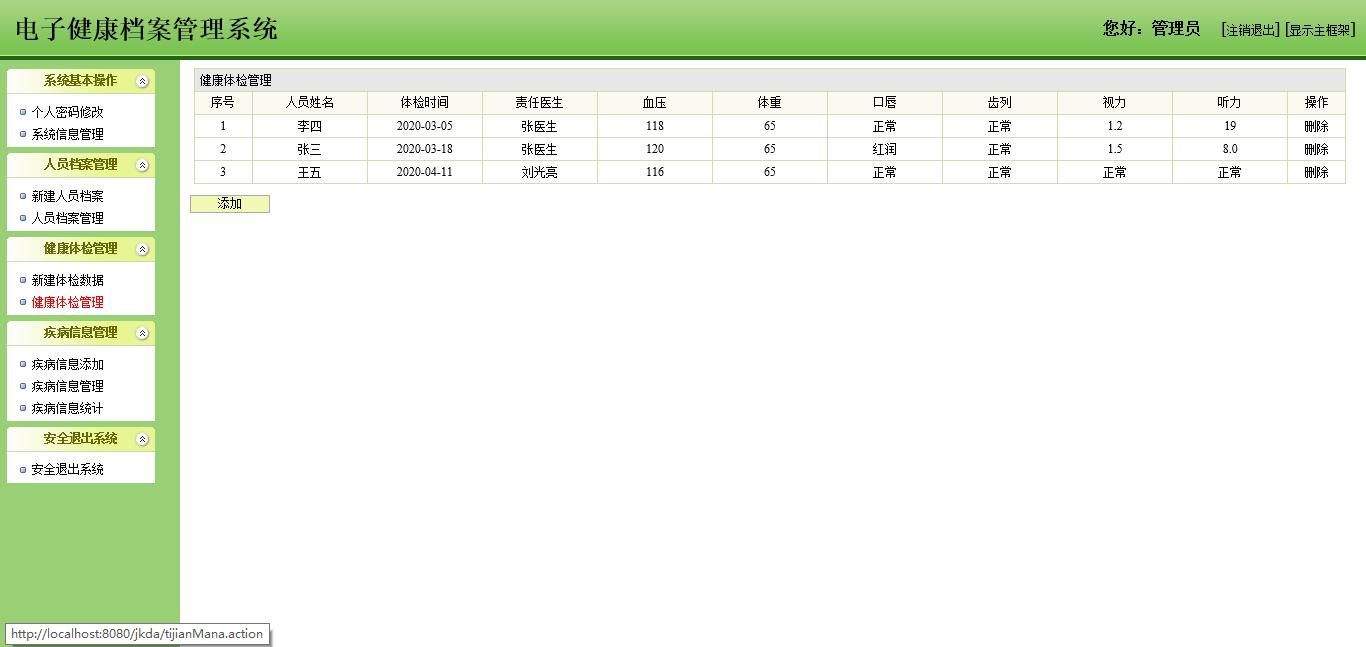
Task: Click the 血压 column header
Action: pyautogui.click(x=655, y=103)
